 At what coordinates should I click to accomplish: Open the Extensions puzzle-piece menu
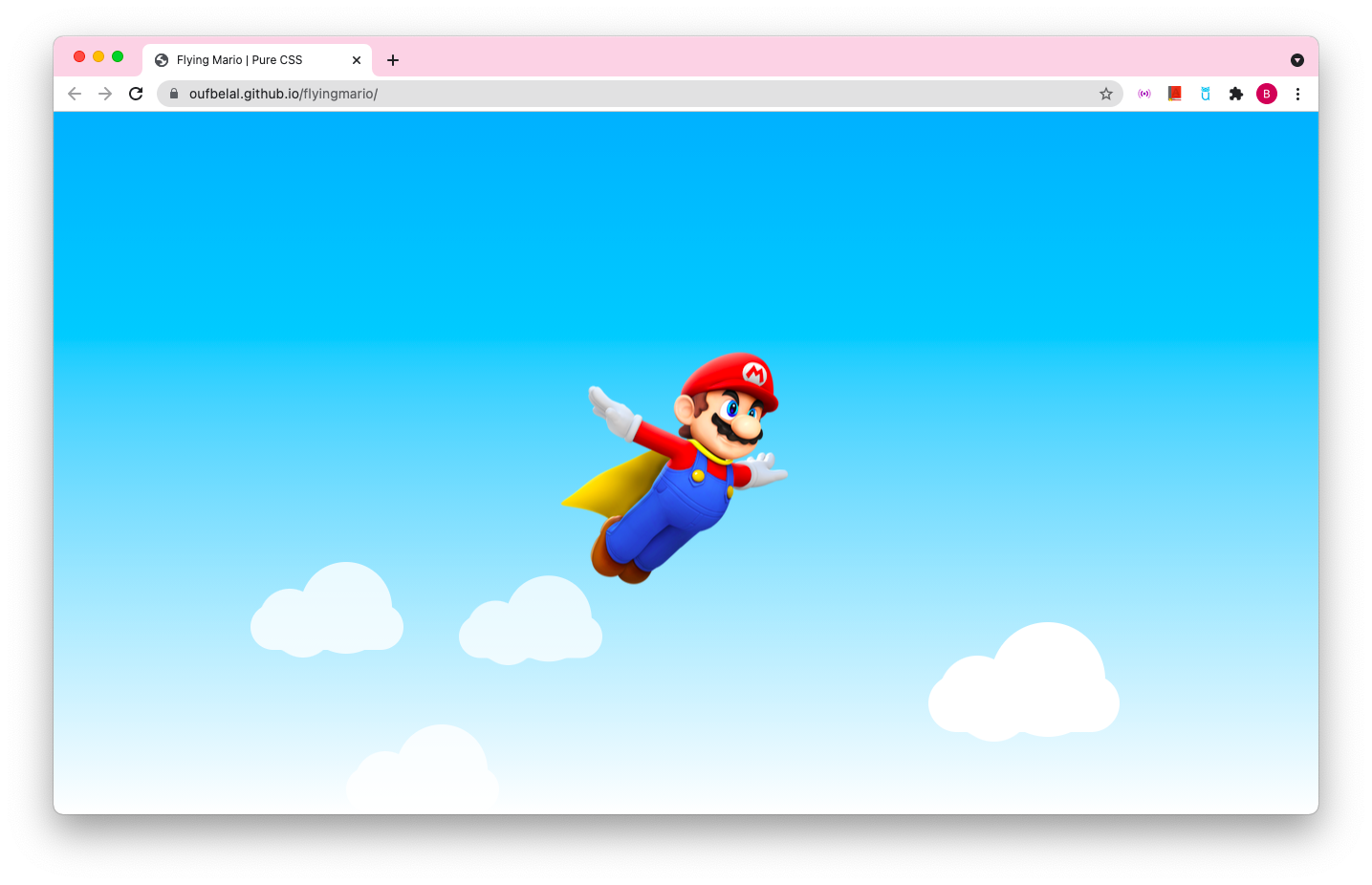[x=1236, y=94]
